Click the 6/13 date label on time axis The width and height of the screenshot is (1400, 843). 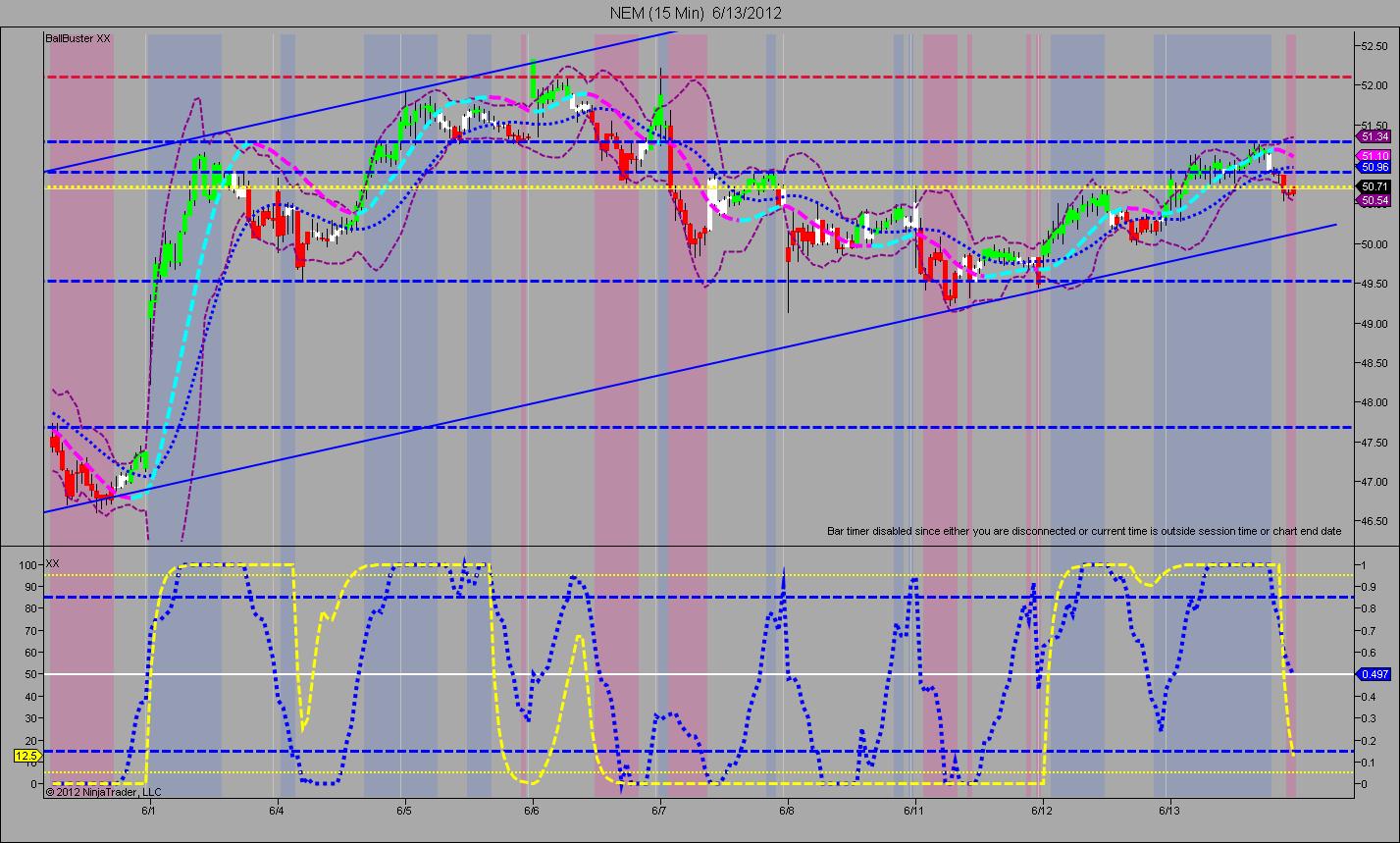pos(1169,811)
